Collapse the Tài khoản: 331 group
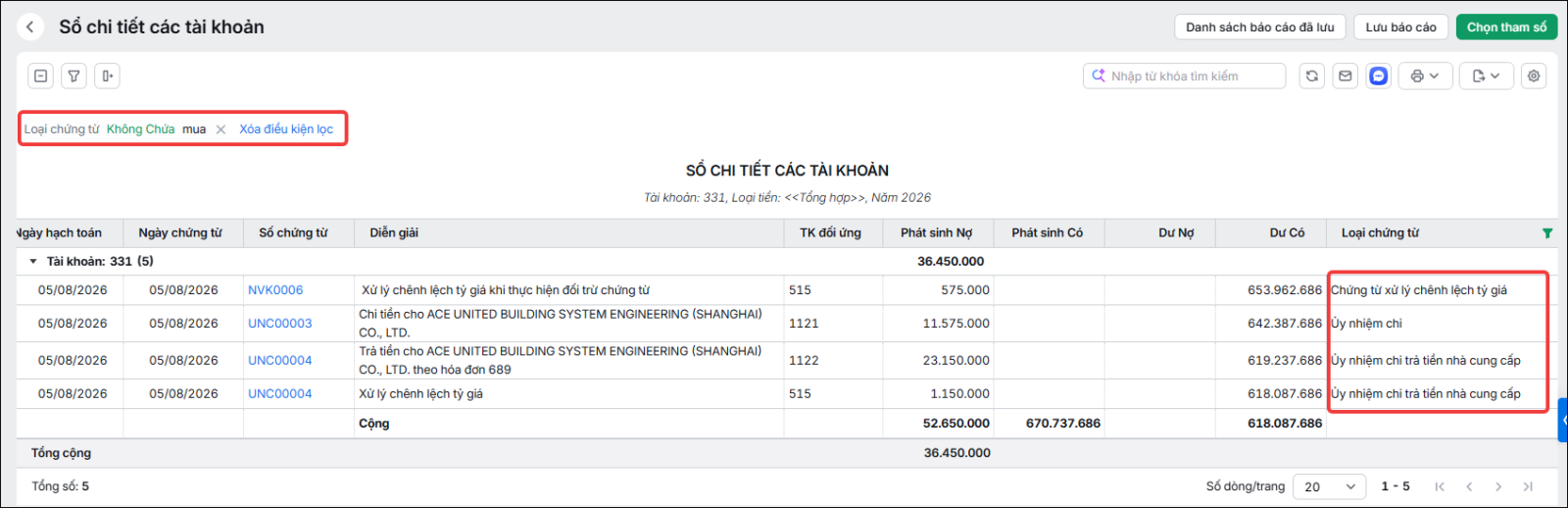Viewport: 1568px width, 508px height. (x=33, y=262)
